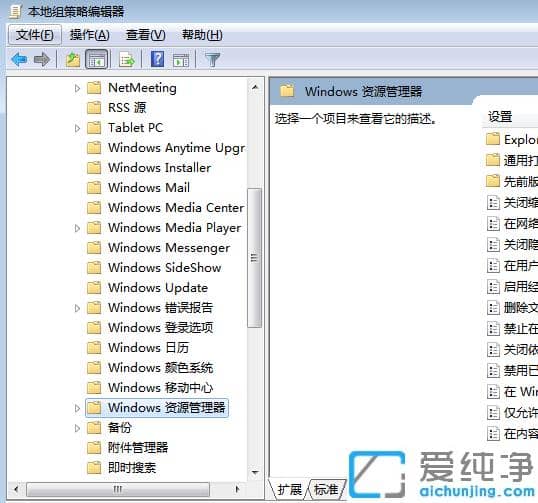Expand the Windows 错误报告 node
The height and width of the screenshot is (503, 538).
coord(78,308)
